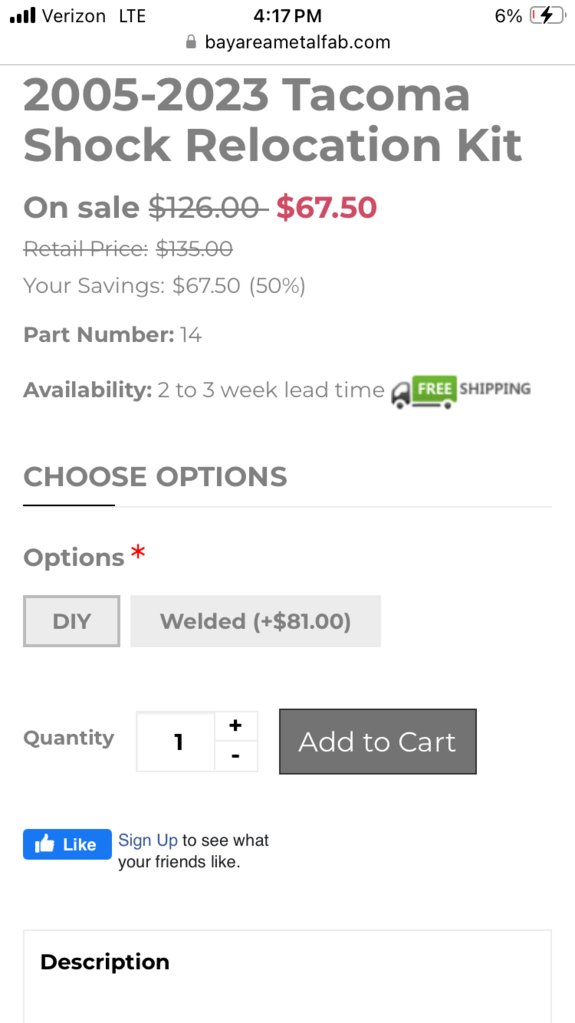Screen dimensions: 575x1023
Task: Select the Welded (+$81.00) option
Action: click(x=255, y=621)
